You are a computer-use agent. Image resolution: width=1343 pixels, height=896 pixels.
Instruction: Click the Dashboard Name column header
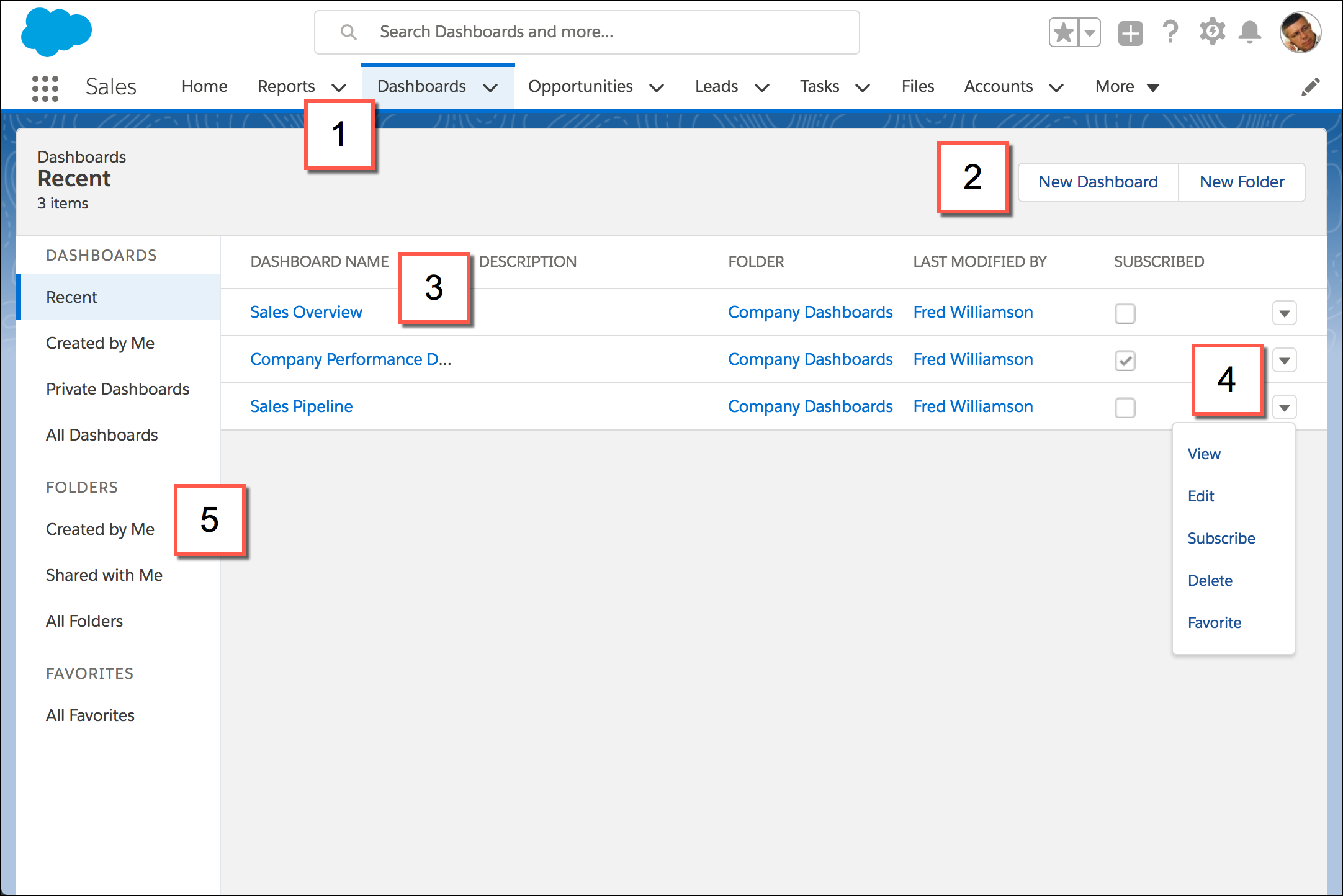(320, 261)
